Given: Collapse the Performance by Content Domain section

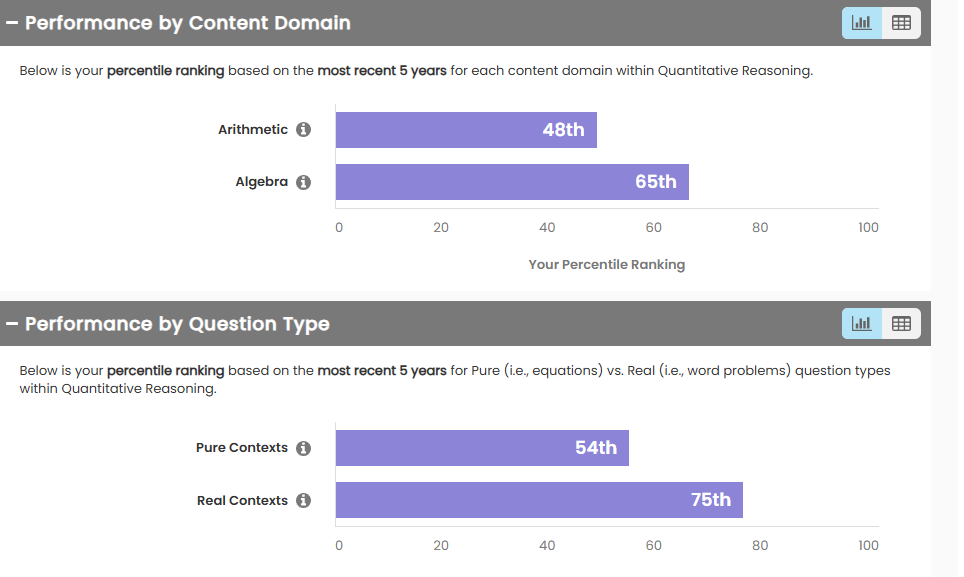Looking at the screenshot, I should point(11,22).
